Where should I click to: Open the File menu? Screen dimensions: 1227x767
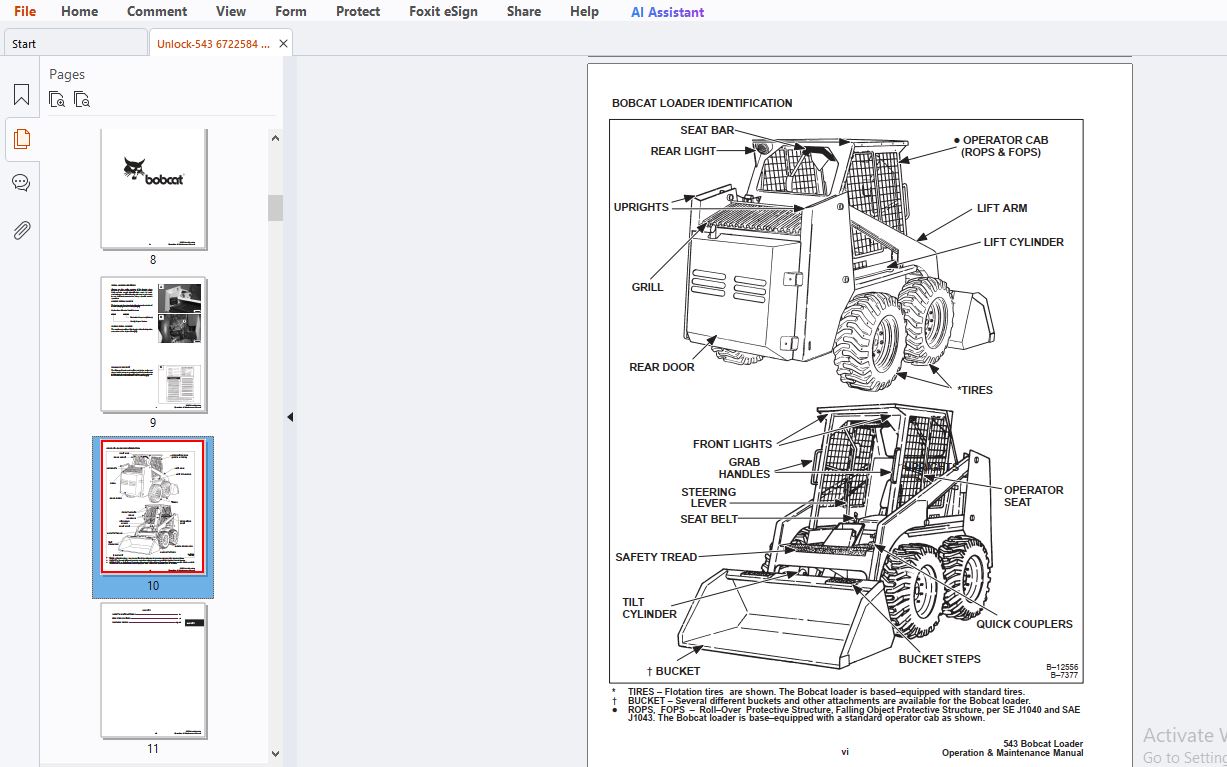tap(25, 12)
